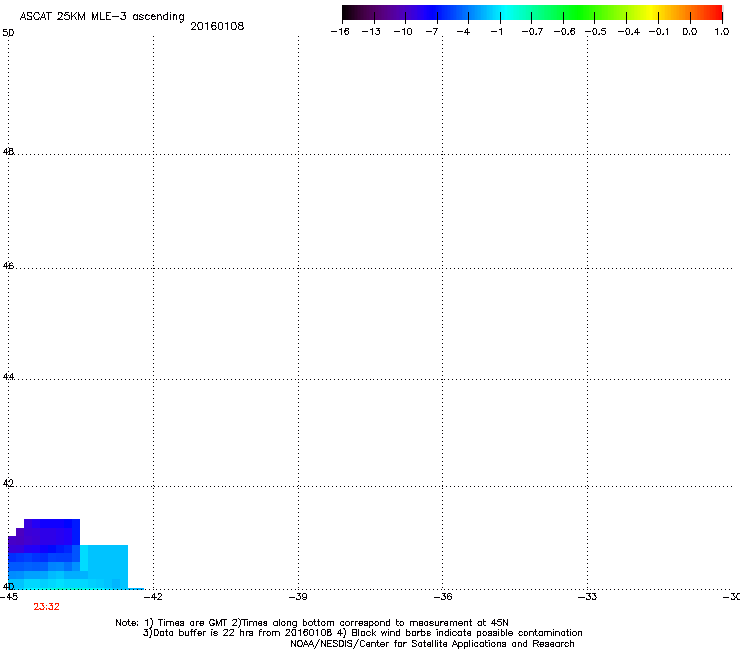The image size is (740, 650).
Task: Select the longitude axis label -42
Action: pyautogui.click(x=153, y=597)
